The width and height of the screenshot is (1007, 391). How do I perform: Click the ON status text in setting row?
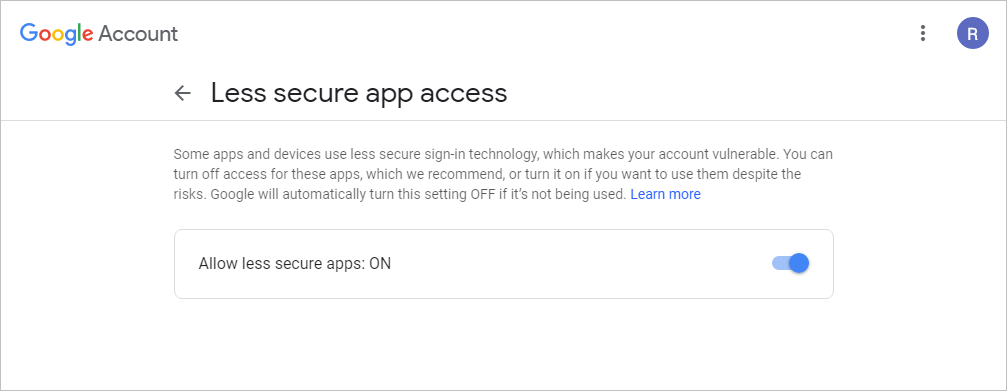click(x=380, y=264)
